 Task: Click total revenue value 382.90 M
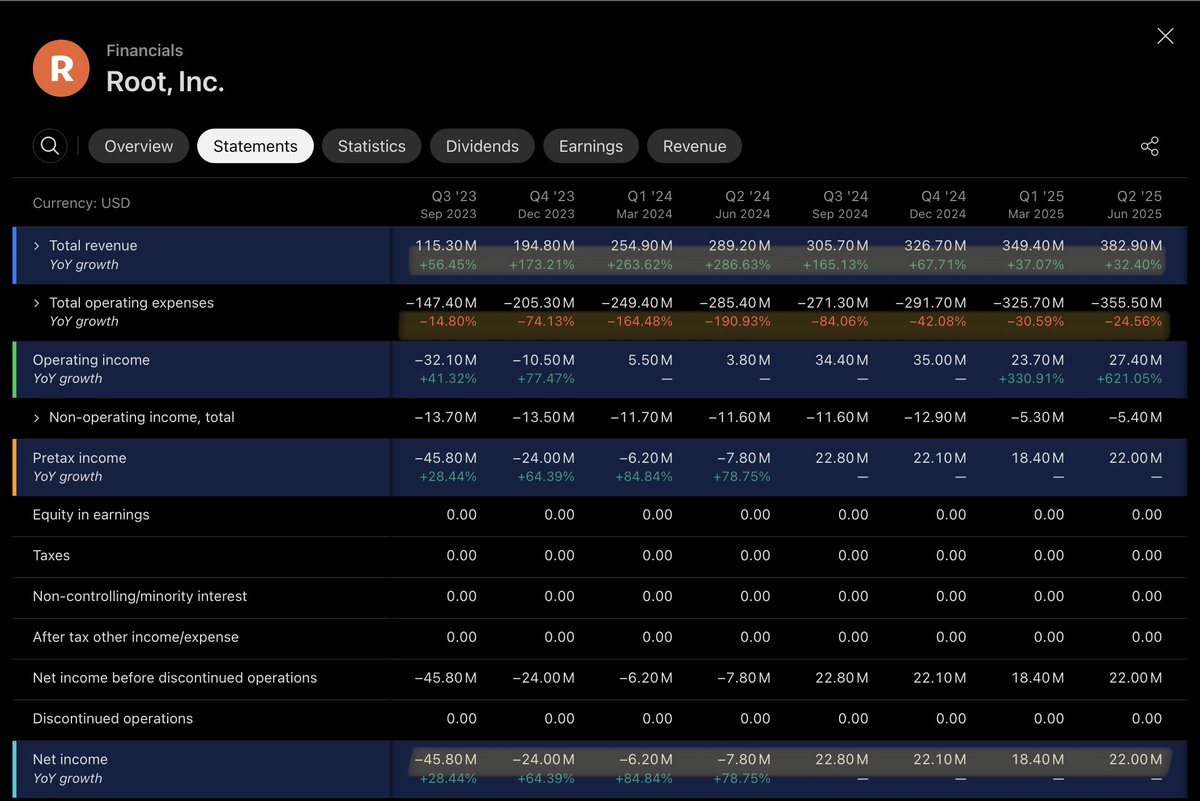tap(1132, 246)
